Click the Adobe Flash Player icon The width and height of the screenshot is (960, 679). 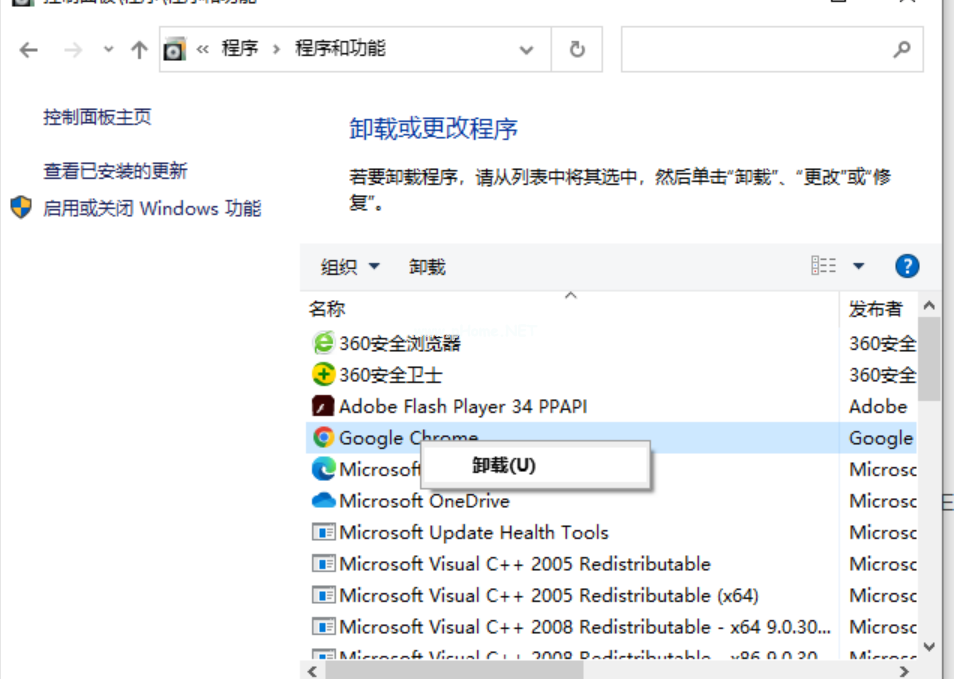pyautogui.click(x=323, y=406)
